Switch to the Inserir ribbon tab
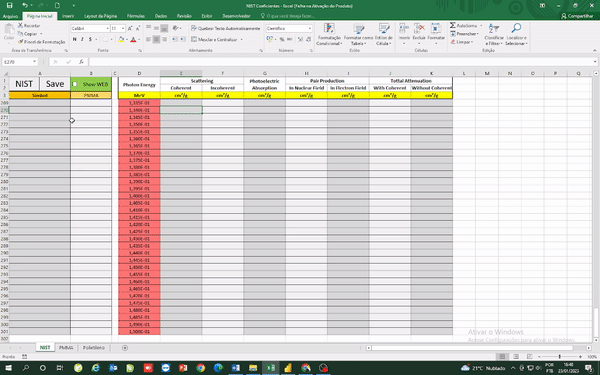600x375 pixels. pos(68,16)
